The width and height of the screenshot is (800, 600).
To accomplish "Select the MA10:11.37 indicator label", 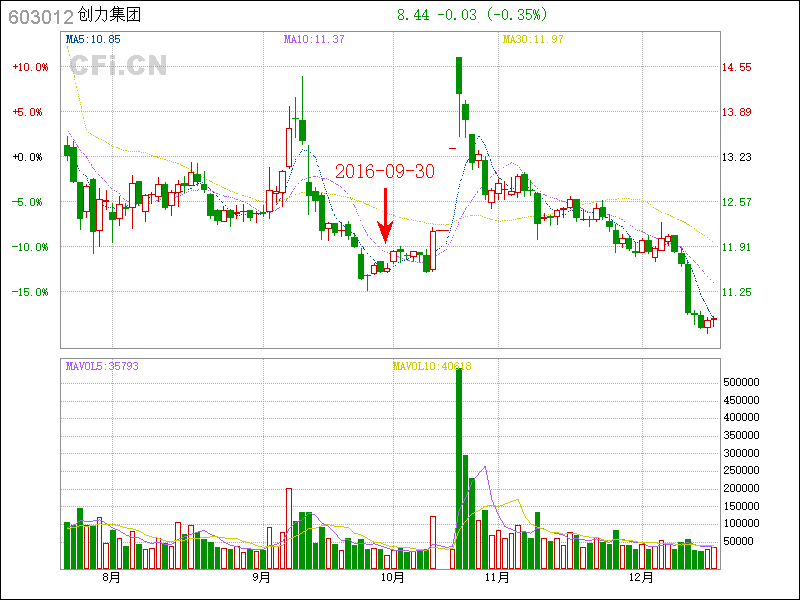I will 314,39.
